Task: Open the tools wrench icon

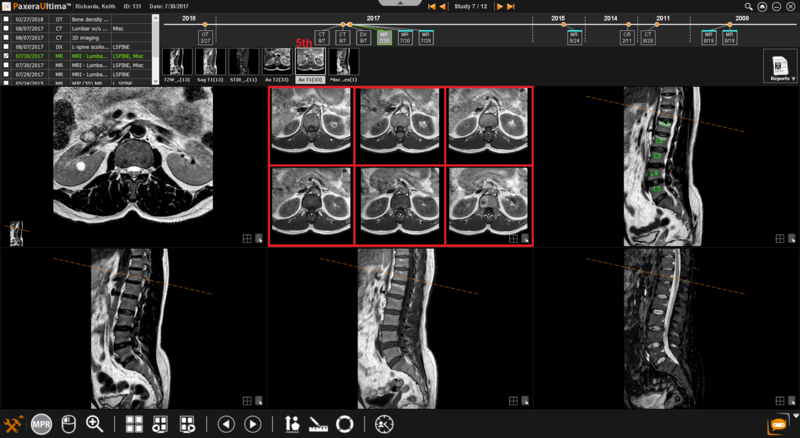Action: (14, 424)
